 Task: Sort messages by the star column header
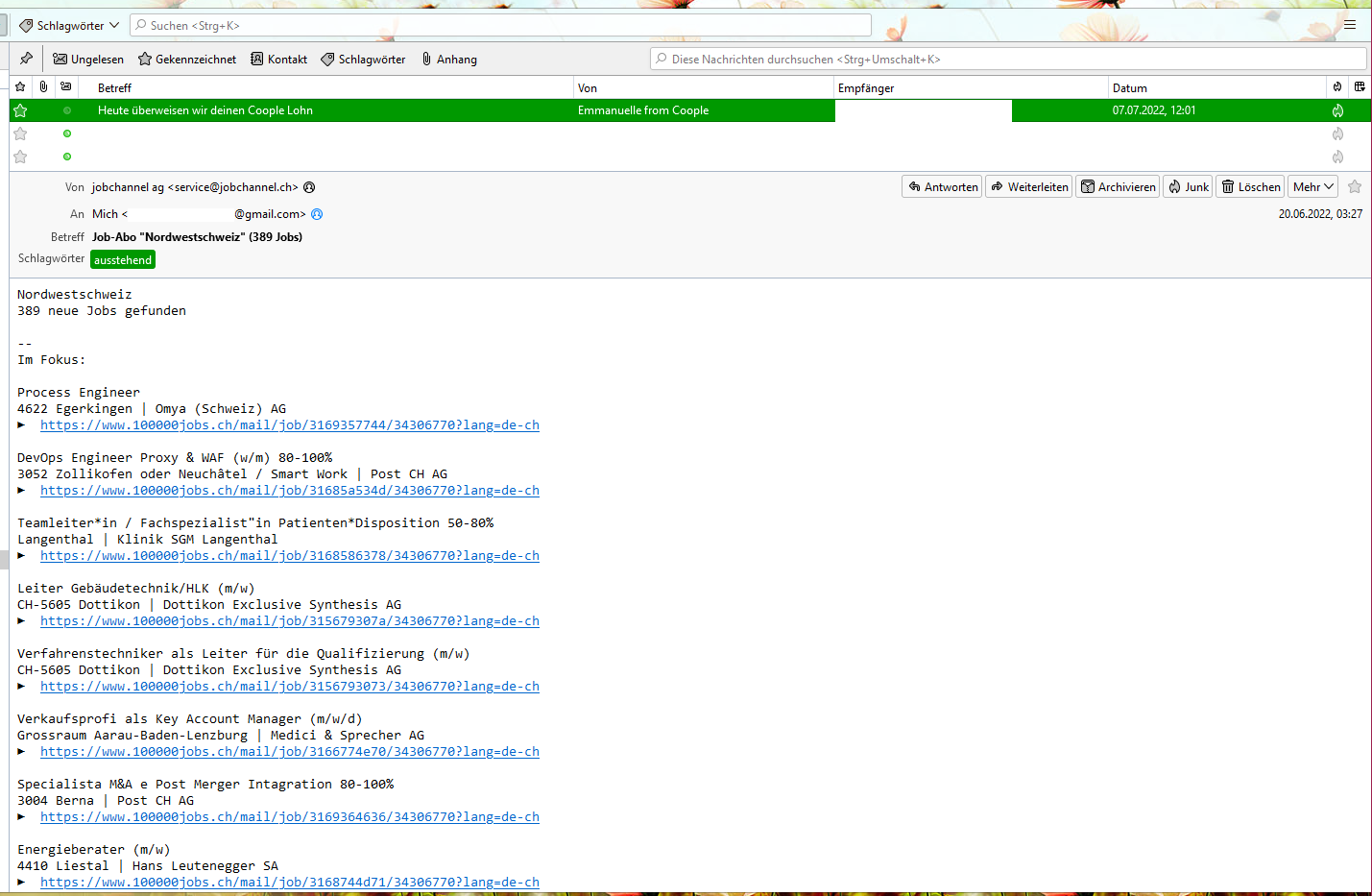20,87
